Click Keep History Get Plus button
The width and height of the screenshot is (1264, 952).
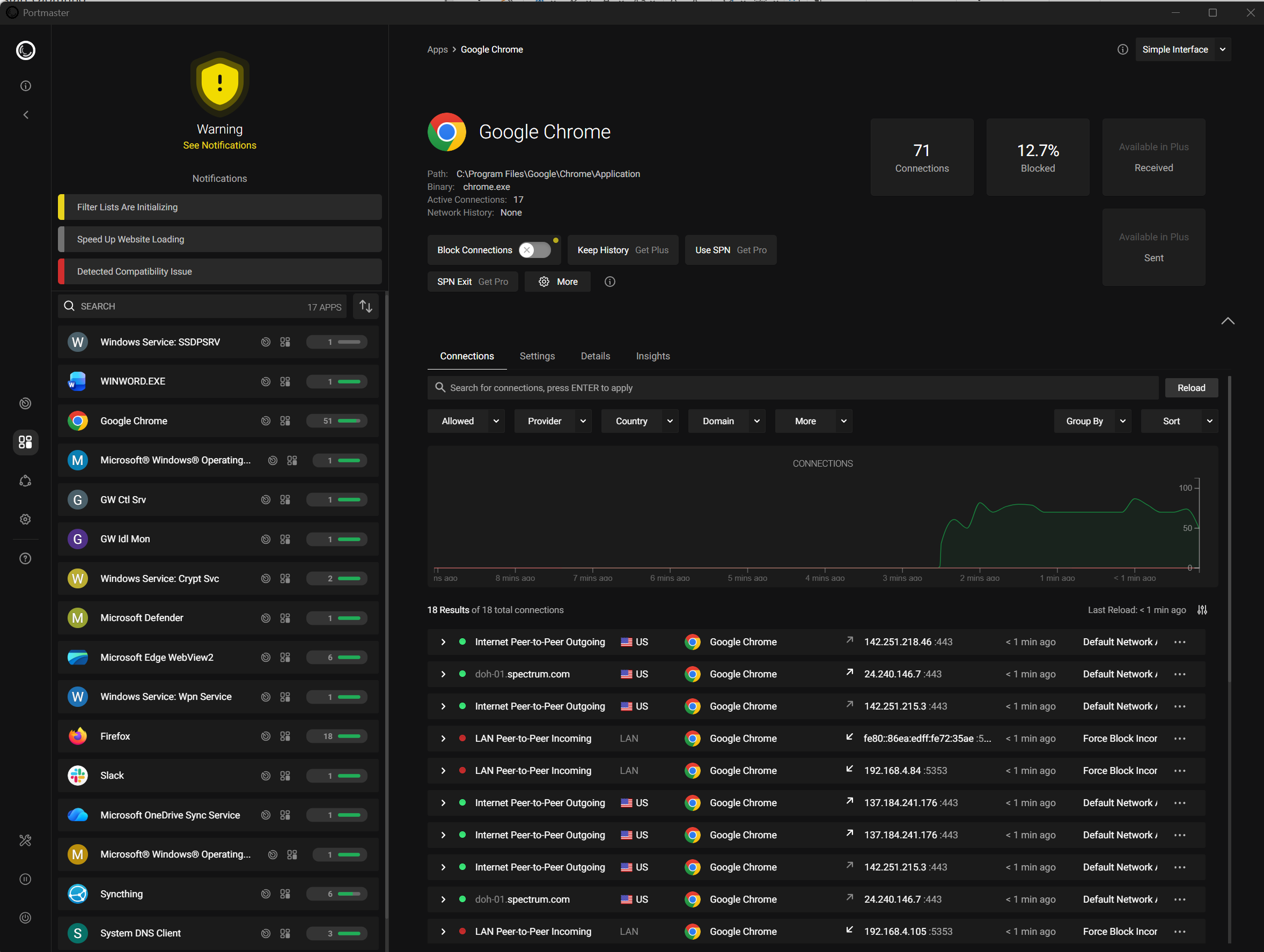click(x=622, y=250)
